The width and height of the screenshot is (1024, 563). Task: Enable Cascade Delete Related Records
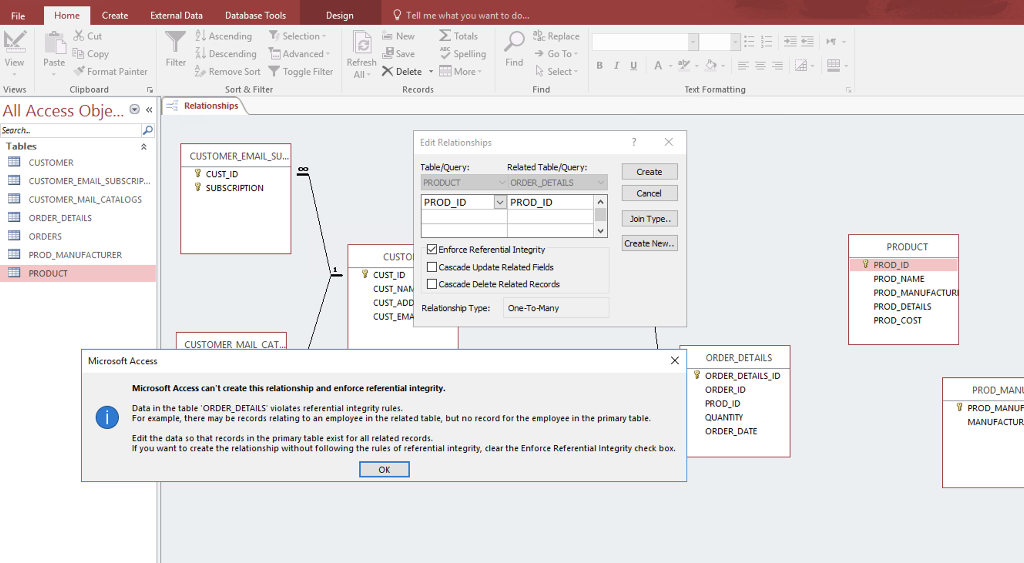432,284
